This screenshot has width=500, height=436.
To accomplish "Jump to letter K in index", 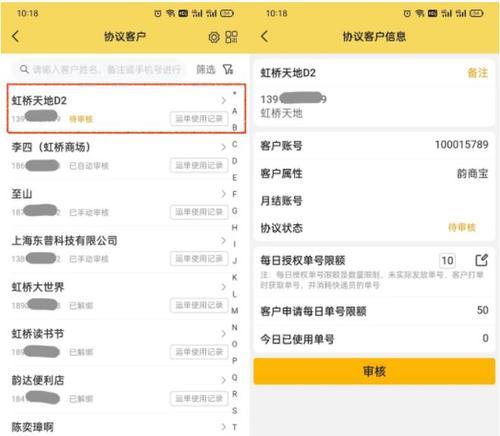I will tap(235, 277).
